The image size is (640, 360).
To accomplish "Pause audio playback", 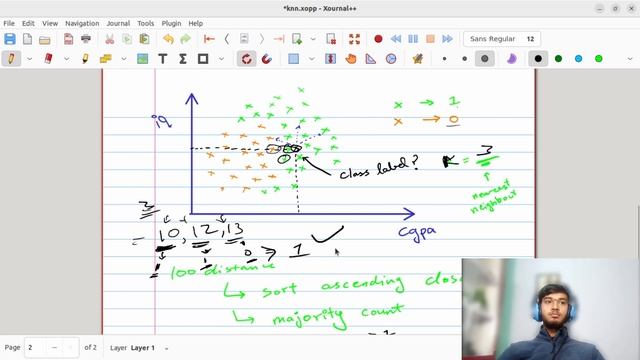I will (x=413, y=39).
